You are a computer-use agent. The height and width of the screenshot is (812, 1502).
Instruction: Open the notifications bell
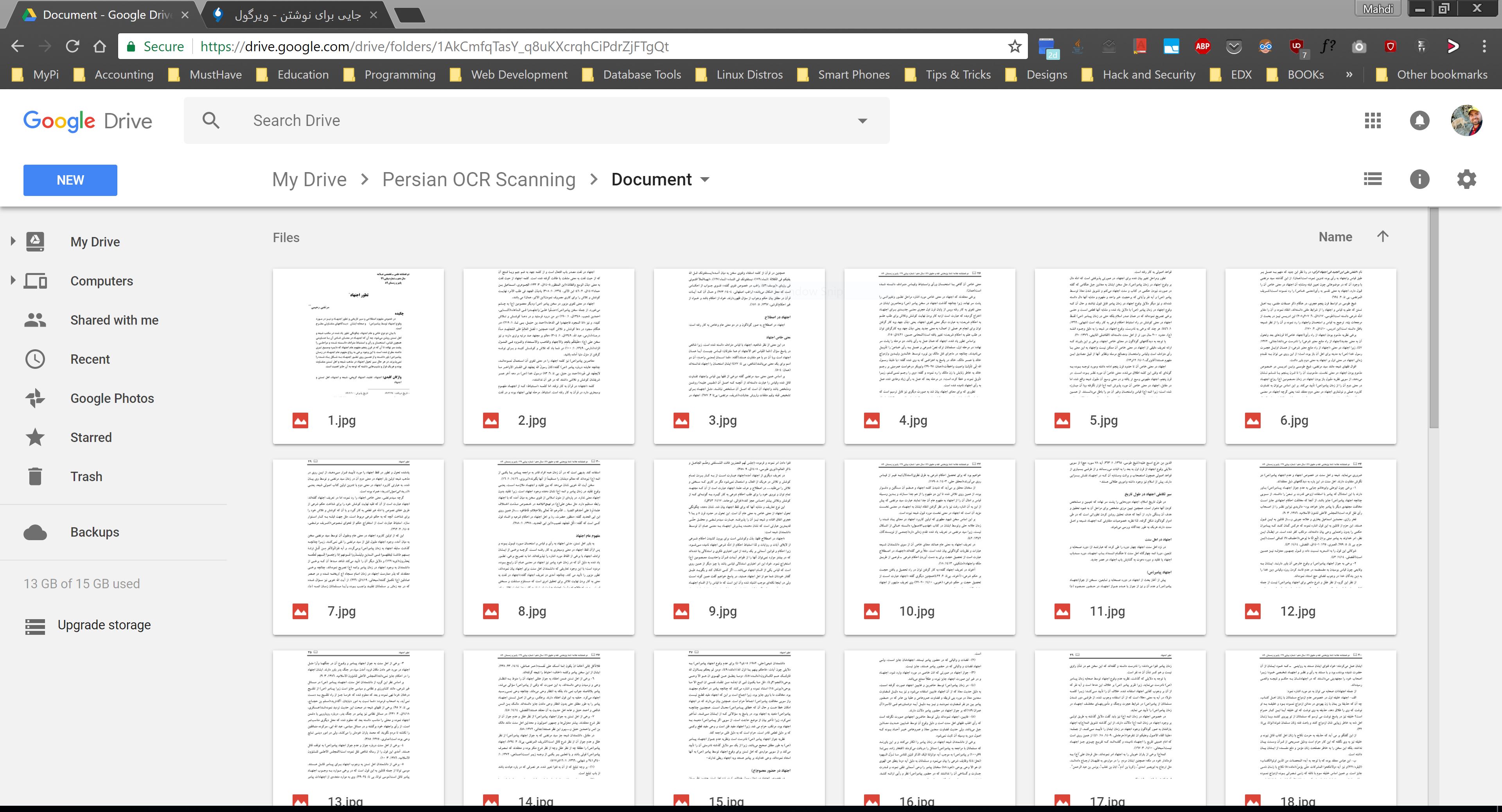(x=1419, y=120)
